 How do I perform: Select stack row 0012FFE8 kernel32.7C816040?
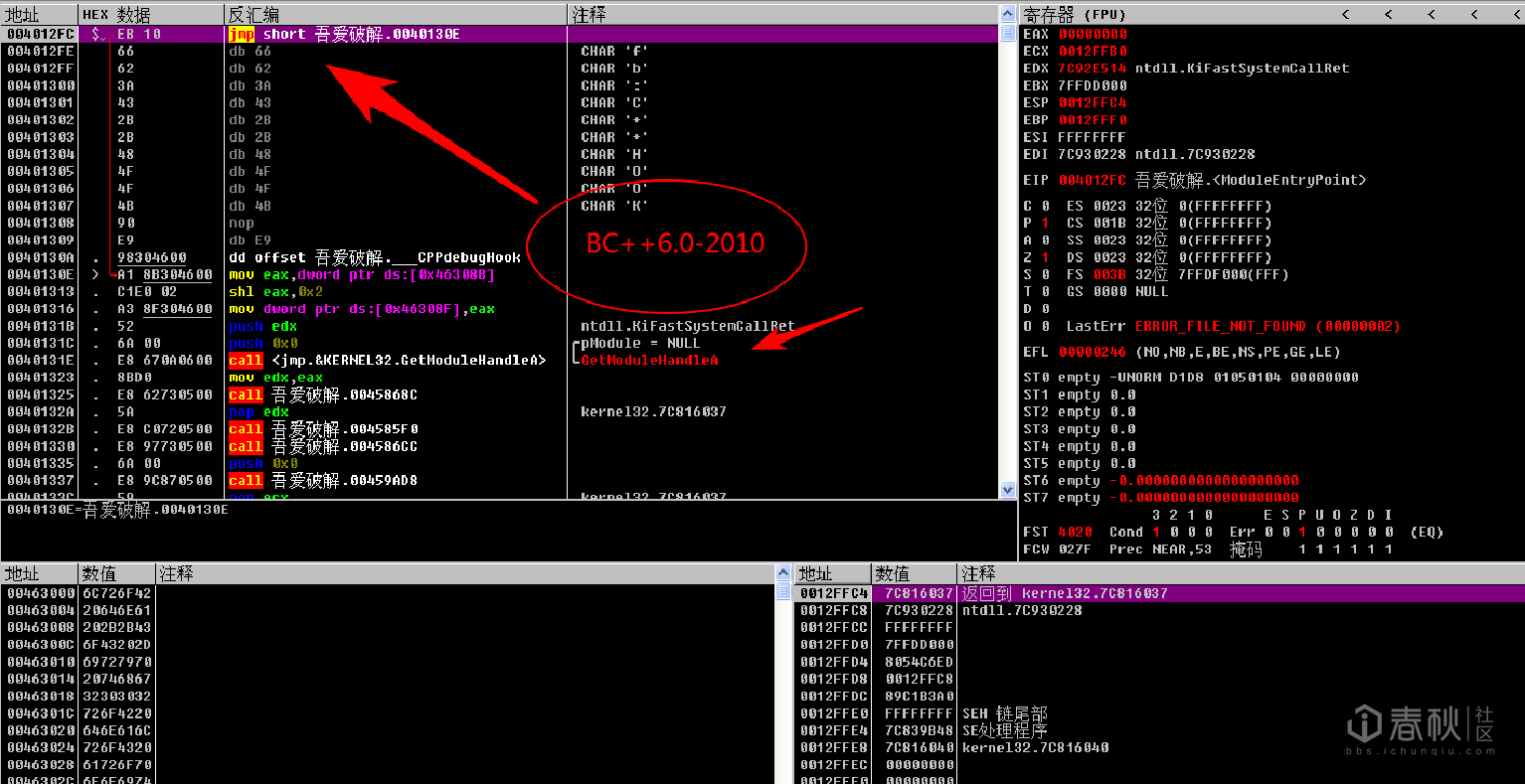[1159, 747]
